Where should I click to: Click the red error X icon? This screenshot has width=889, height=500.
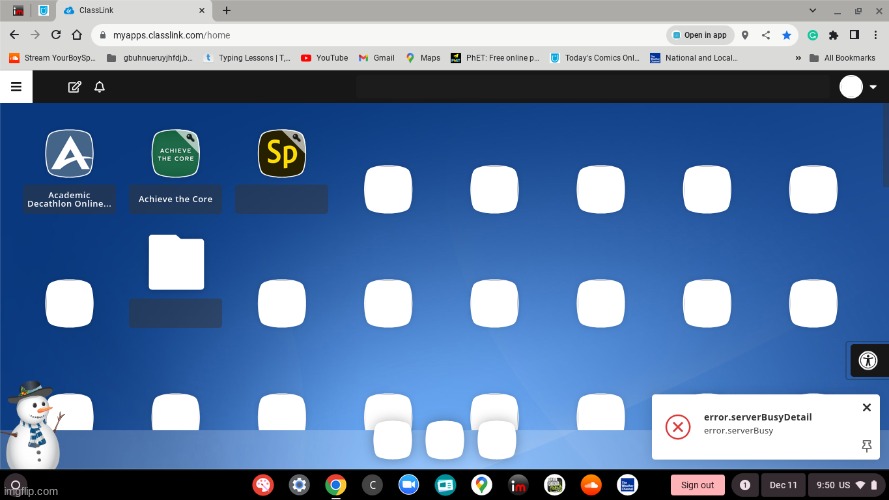(678, 427)
